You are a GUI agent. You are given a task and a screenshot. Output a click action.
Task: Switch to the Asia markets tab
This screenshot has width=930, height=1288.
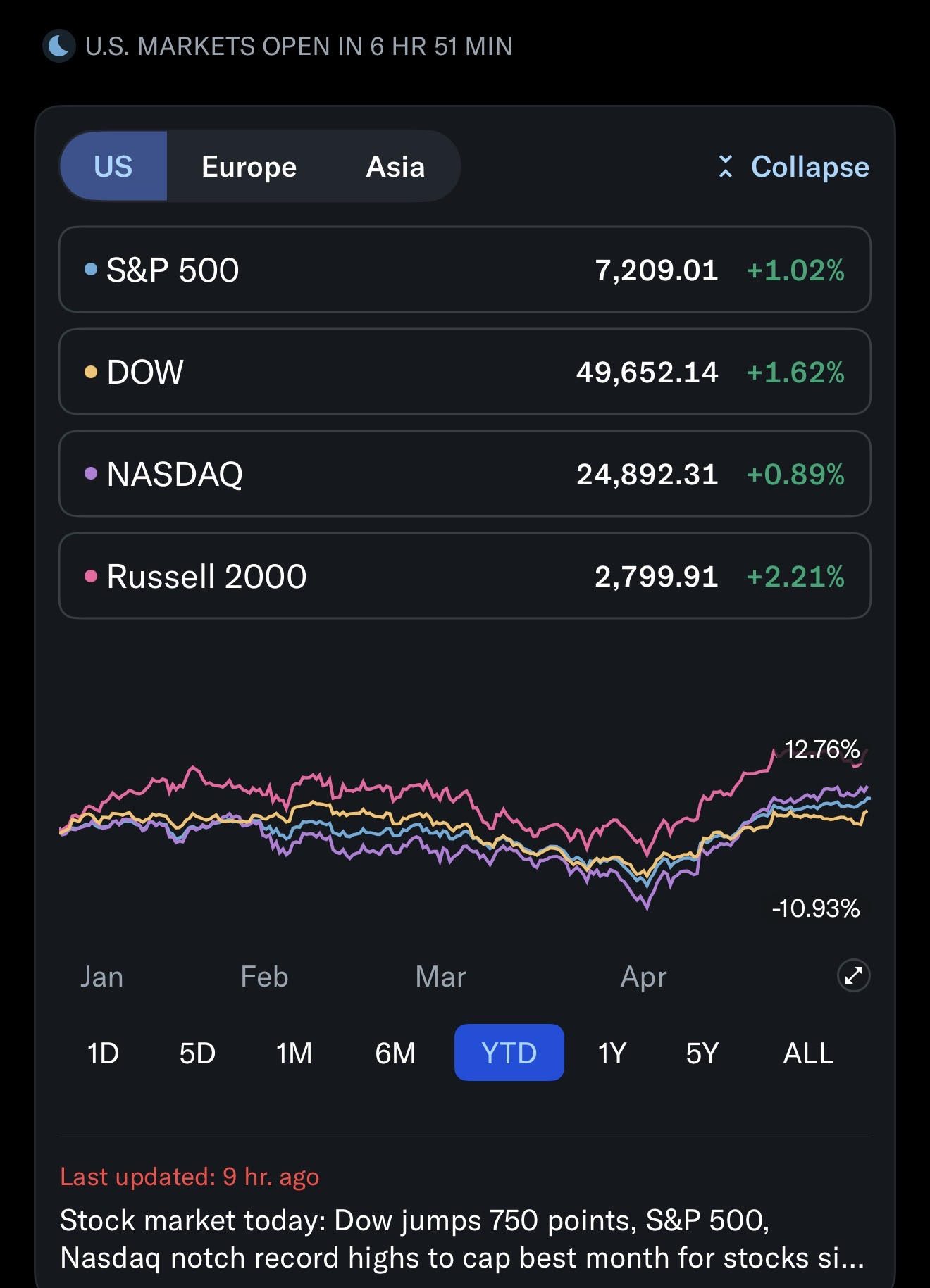[395, 167]
